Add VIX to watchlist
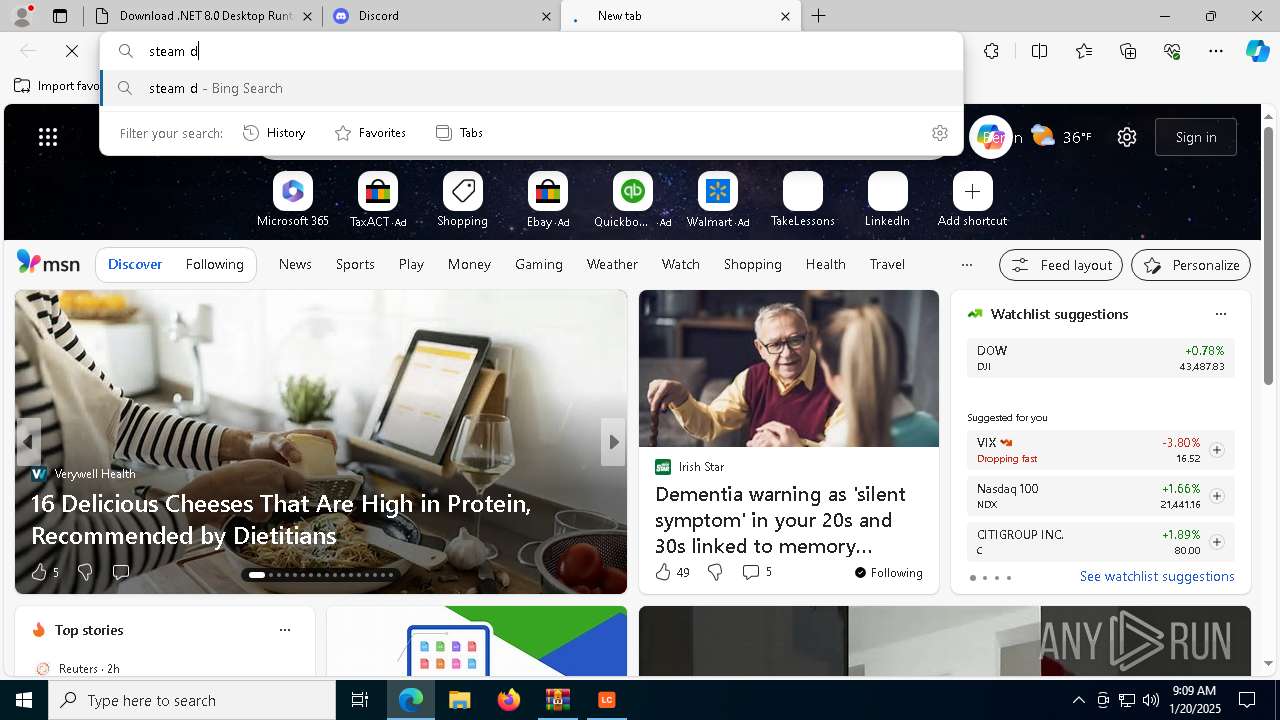Viewport: 1280px width, 720px height. [1217, 450]
